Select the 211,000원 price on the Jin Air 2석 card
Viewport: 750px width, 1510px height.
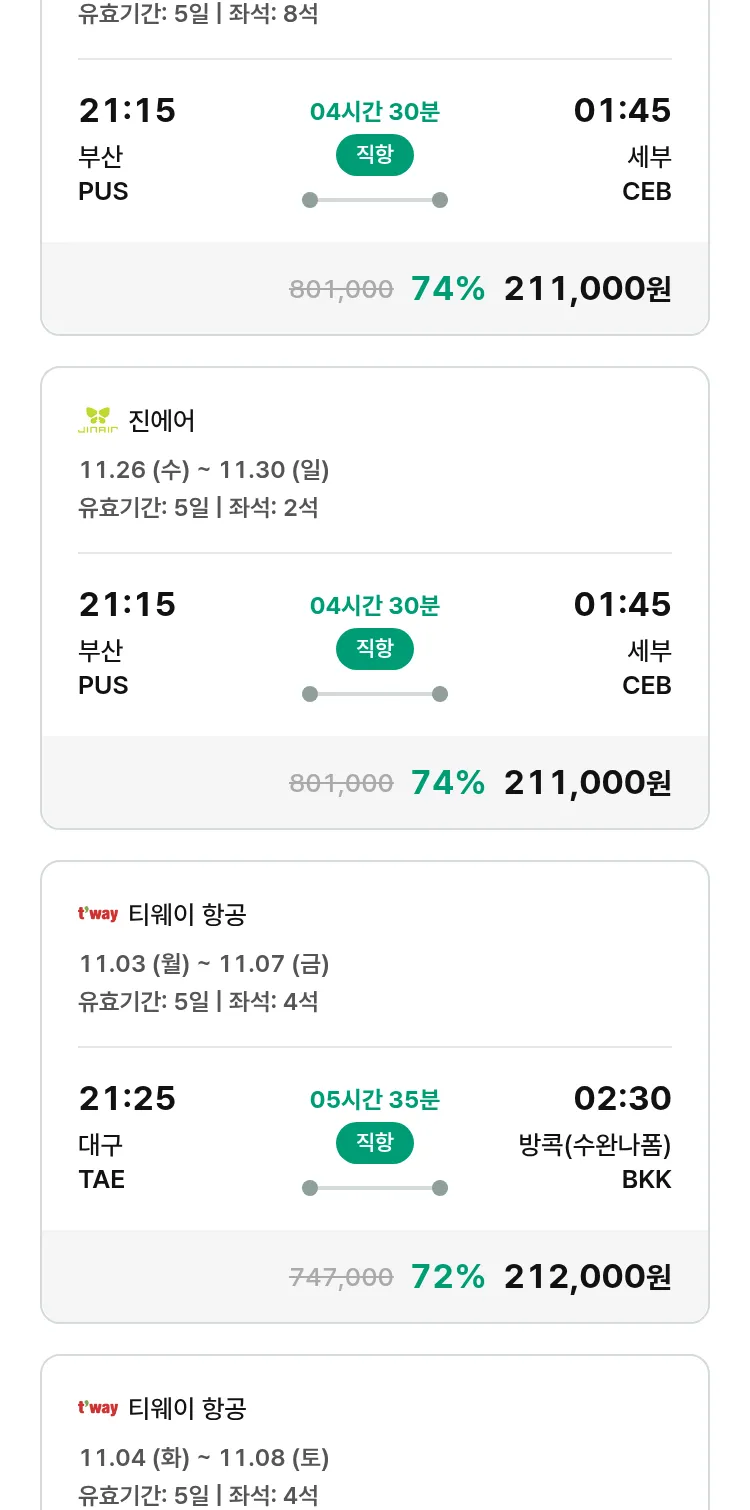coord(587,782)
